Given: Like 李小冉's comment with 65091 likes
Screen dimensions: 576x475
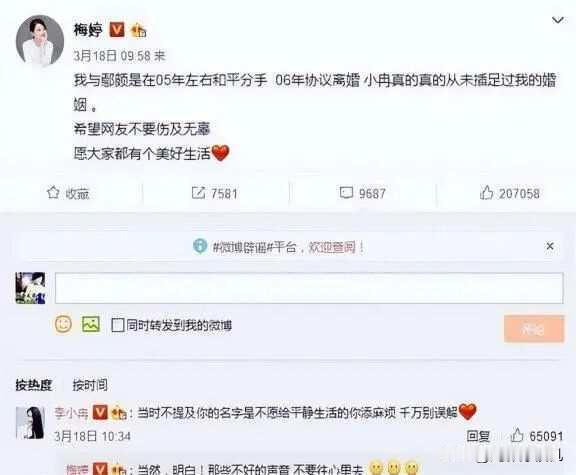Looking at the screenshot, I should tap(517, 435).
